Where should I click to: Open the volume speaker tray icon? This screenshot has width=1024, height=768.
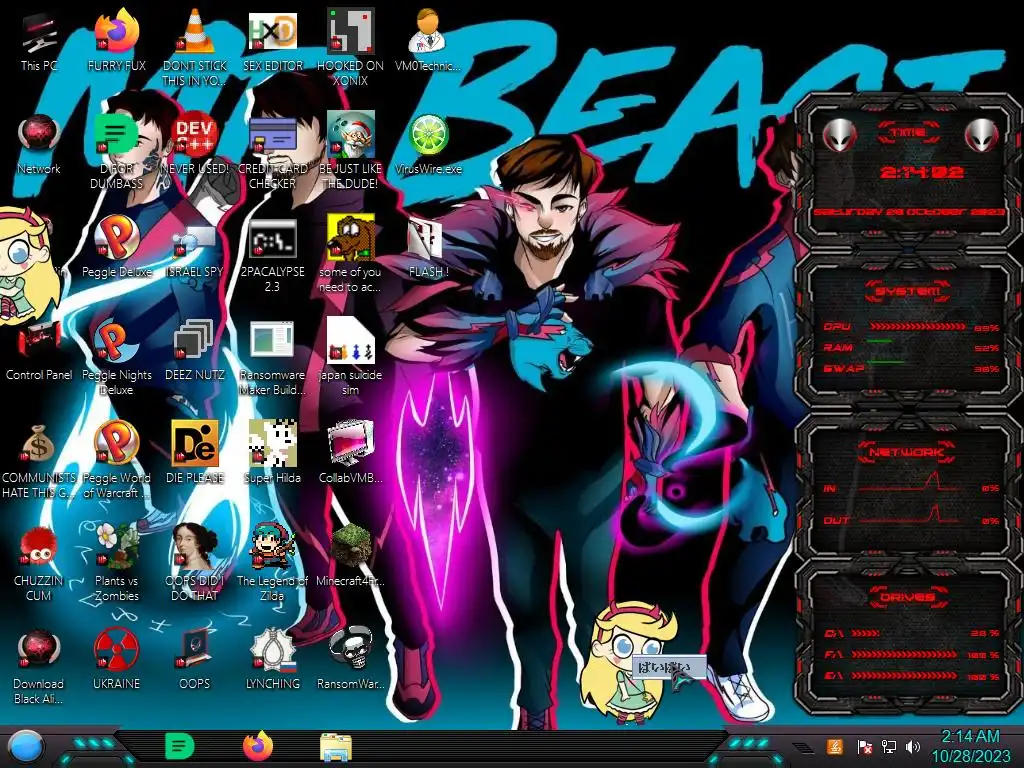(913, 746)
